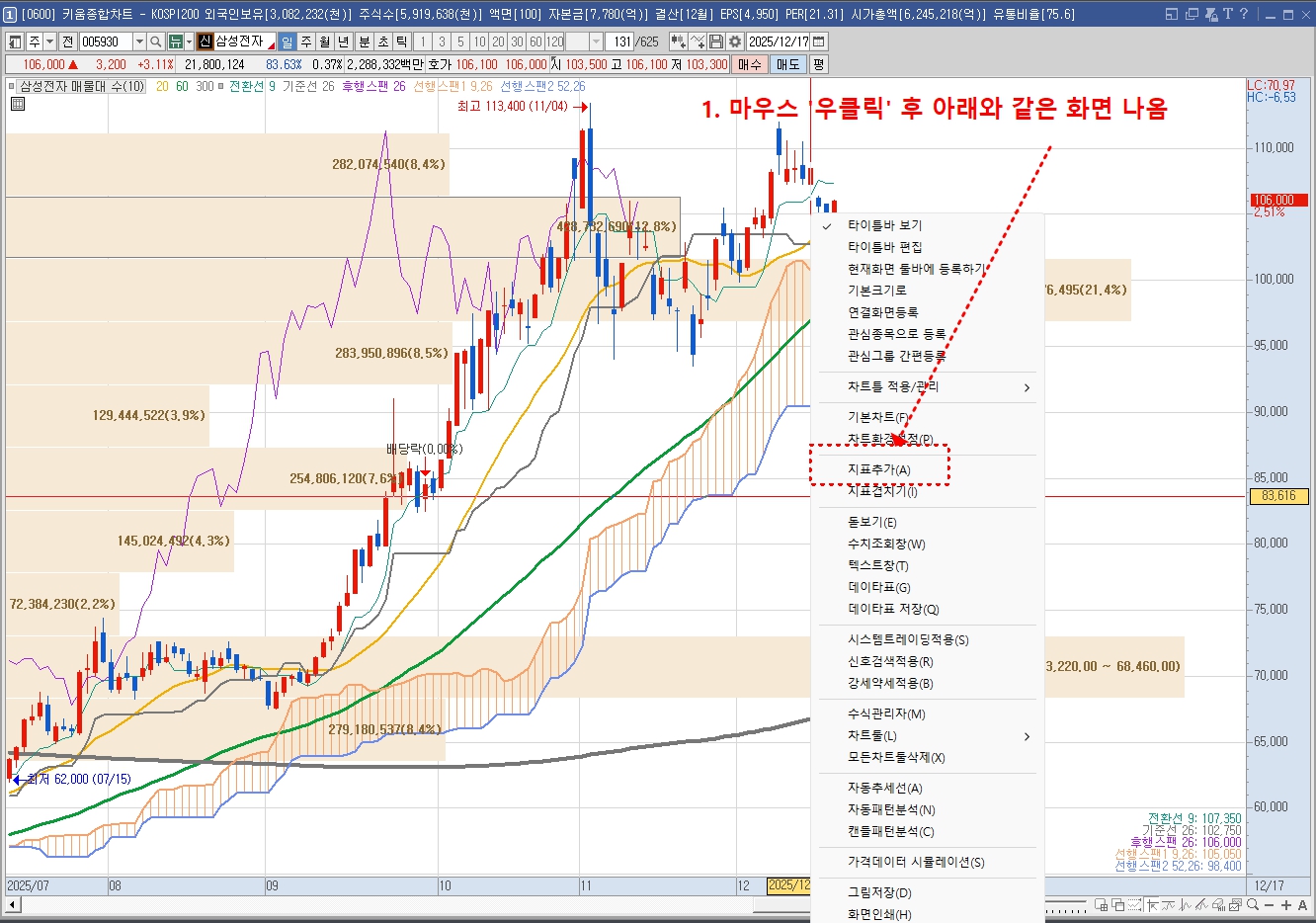The width and height of the screenshot is (1316, 923).
Task: Click the plus zoom-in icon at chart bottom
Action: pos(1286,904)
